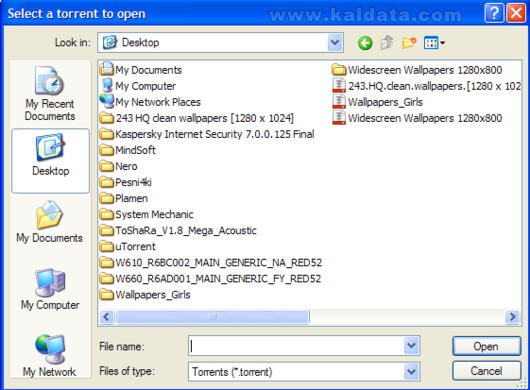Open My Recent Documents in places bar

pyautogui.click(x=50, y=94)
